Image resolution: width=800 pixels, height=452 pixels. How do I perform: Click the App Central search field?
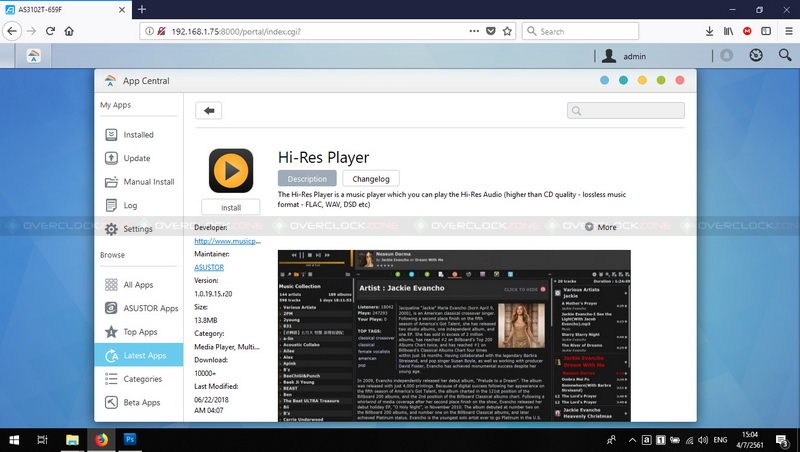coord(626,111)
